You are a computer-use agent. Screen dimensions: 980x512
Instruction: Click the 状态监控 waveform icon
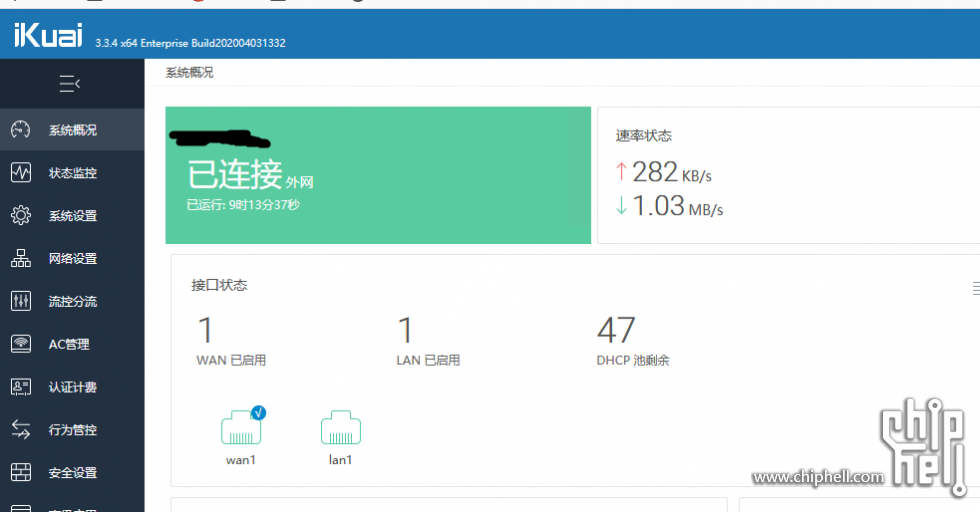pos(21,172)
